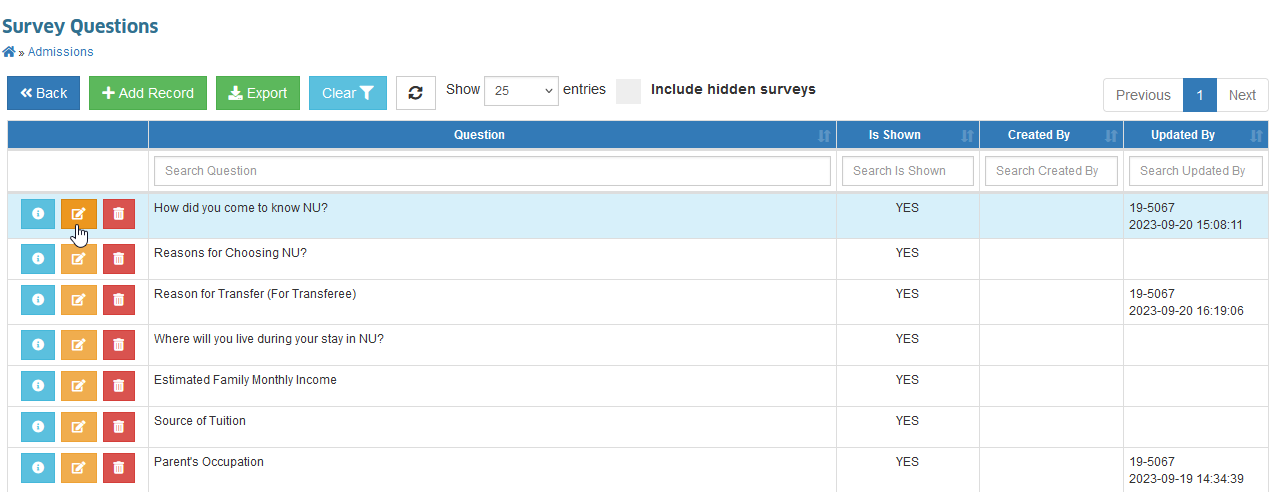Sort by the Is Shown column
The height and width of the screenshot is (492, 1279).
[907, 135]
